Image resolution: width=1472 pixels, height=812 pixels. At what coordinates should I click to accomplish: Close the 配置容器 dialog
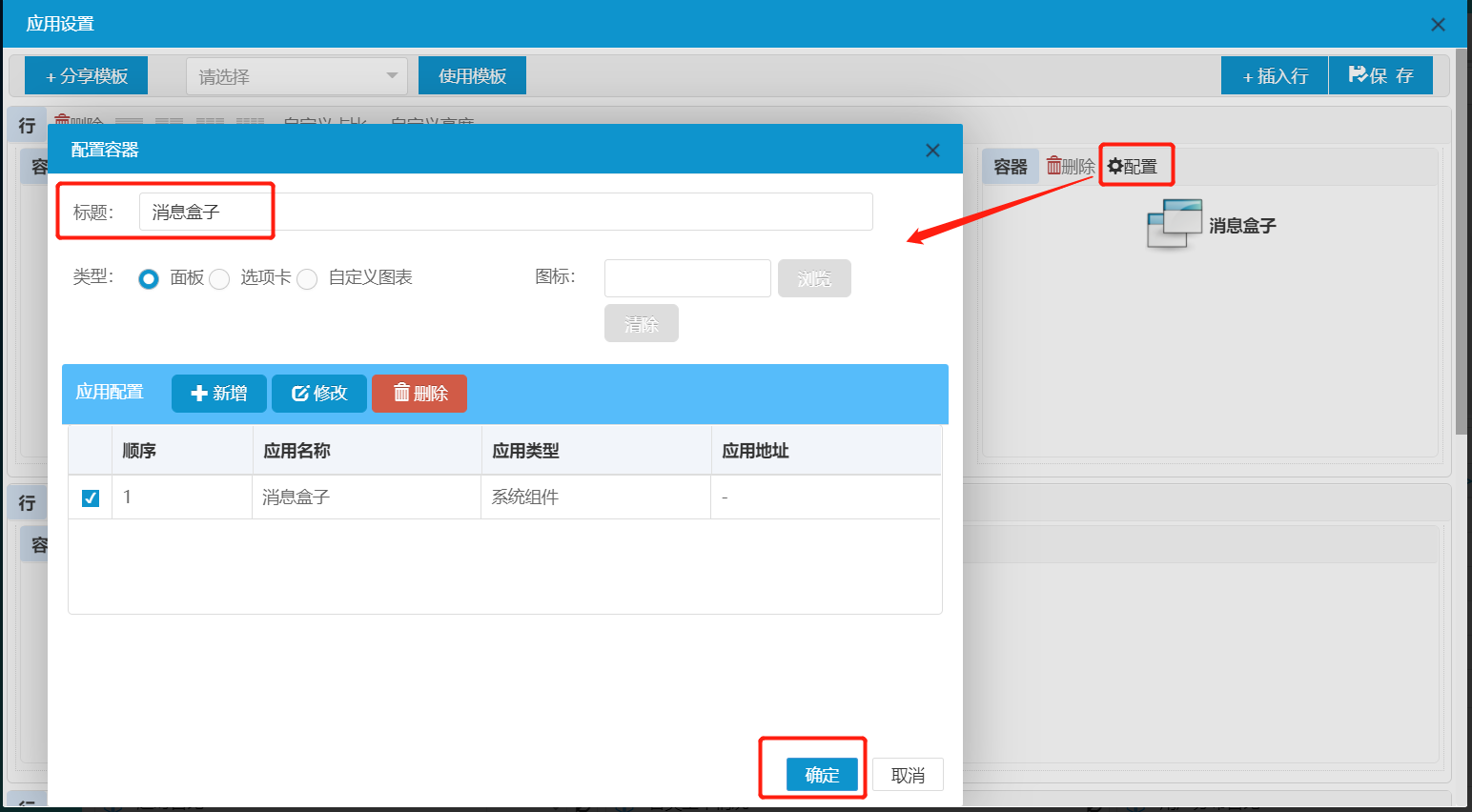pyautogui.click(x=932, y=151)
